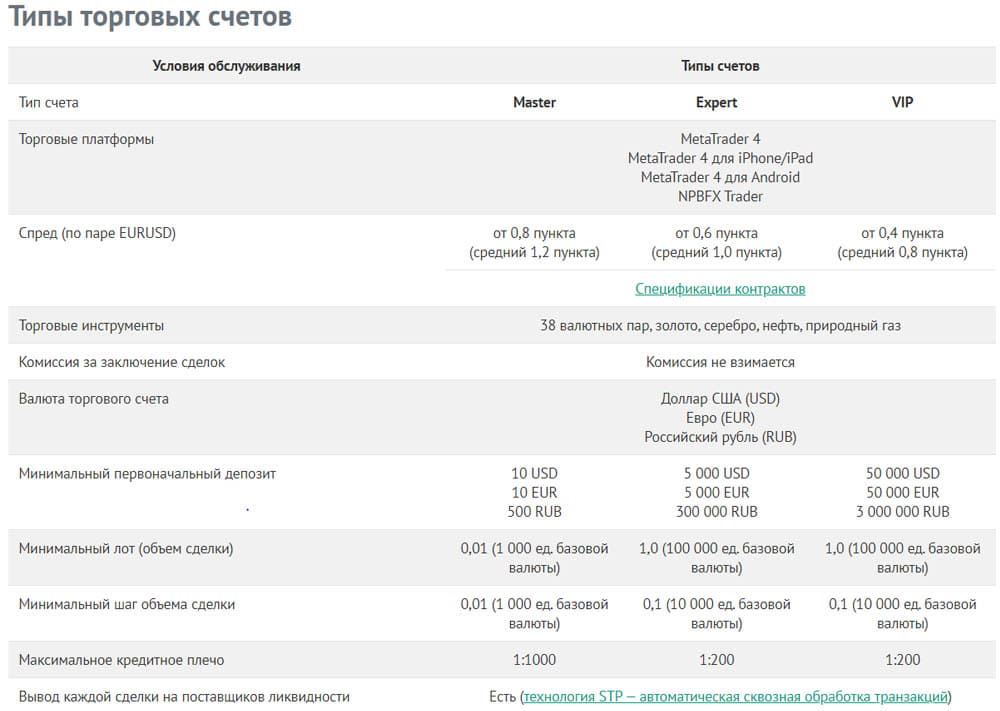This screenshot has height=711, width=1000.
Task: Click the Master account column header
Action: tap(534, 102)
